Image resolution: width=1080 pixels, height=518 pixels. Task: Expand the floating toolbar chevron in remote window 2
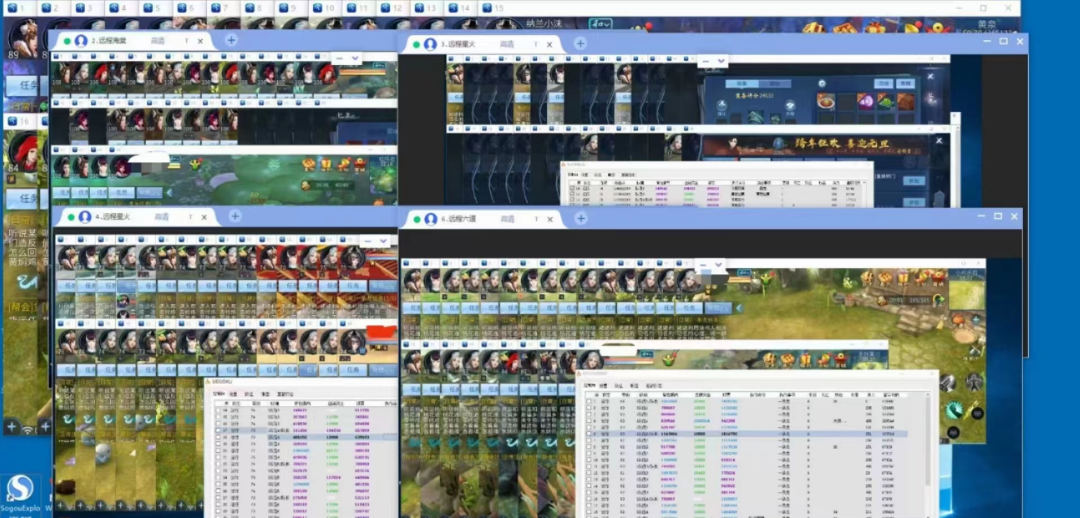pos(355,59)
